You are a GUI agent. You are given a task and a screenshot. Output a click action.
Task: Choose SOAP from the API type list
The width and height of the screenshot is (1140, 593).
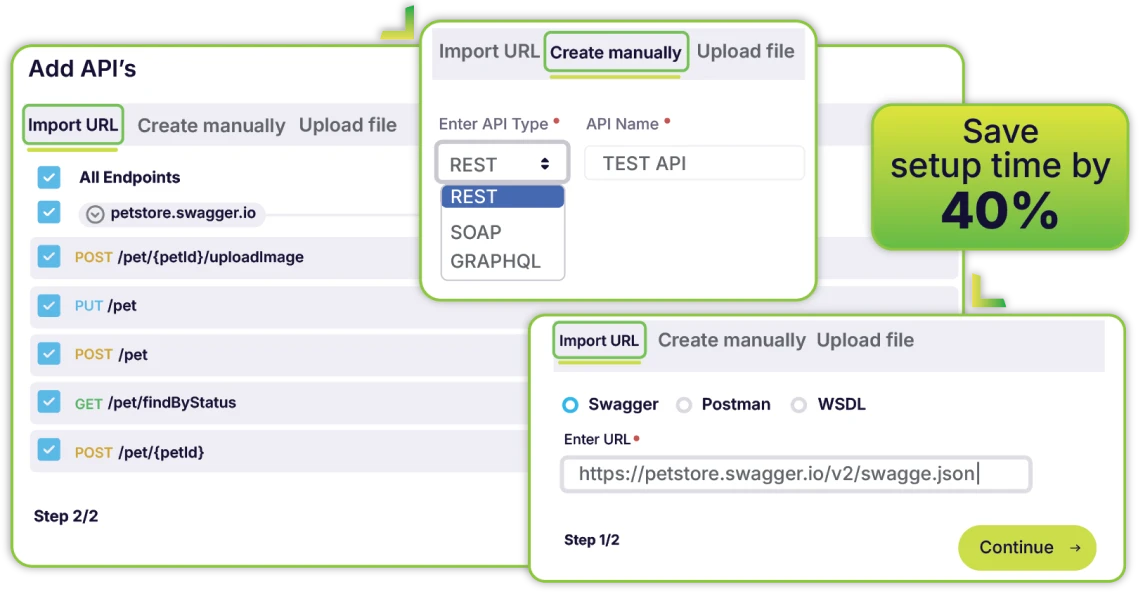(476, 232)
